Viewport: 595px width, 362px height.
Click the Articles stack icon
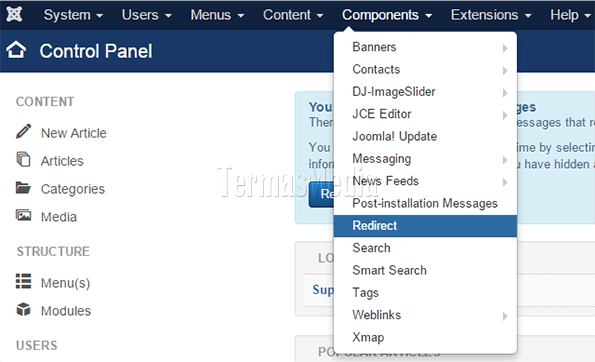23,159
